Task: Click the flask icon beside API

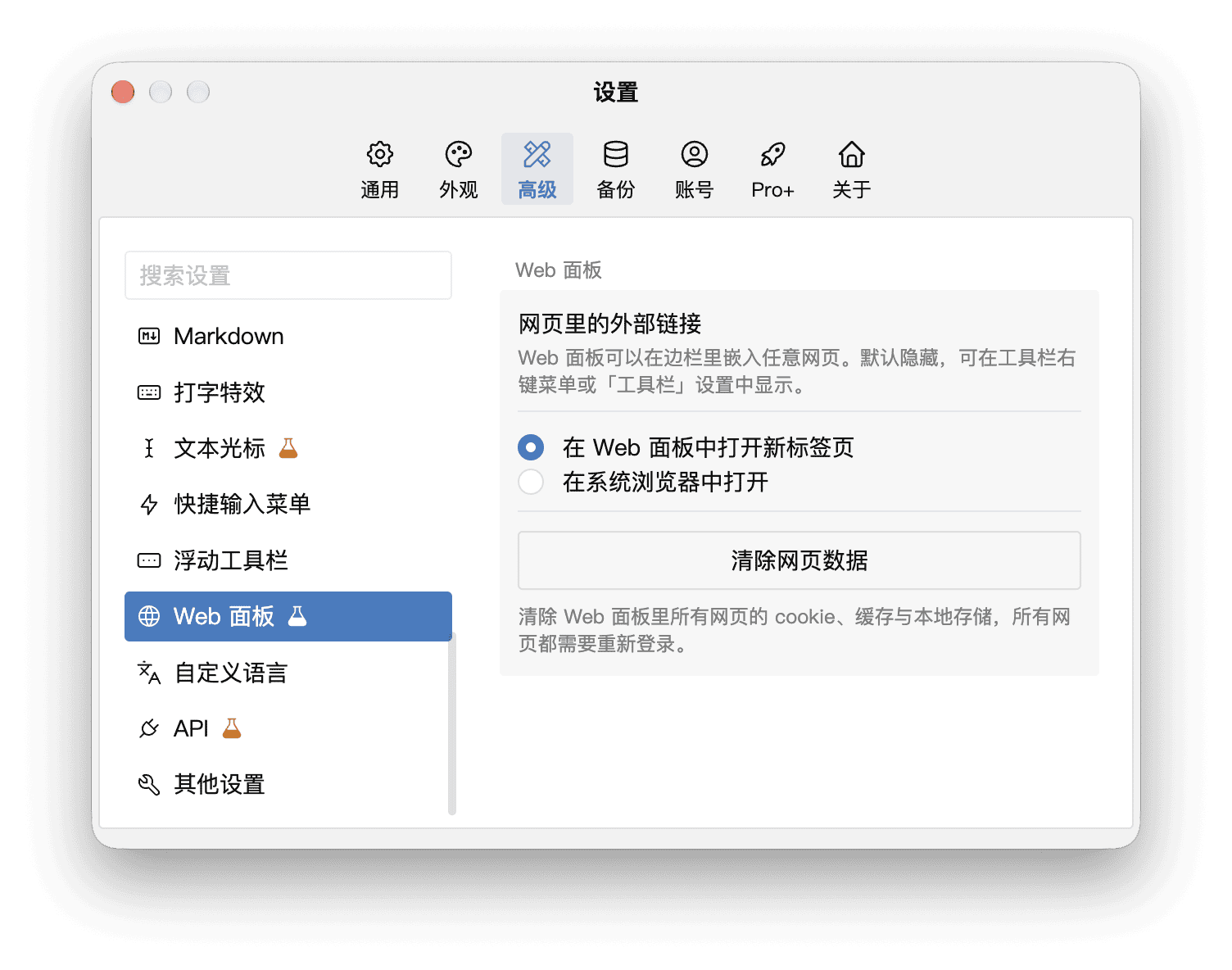Action: 232,728
